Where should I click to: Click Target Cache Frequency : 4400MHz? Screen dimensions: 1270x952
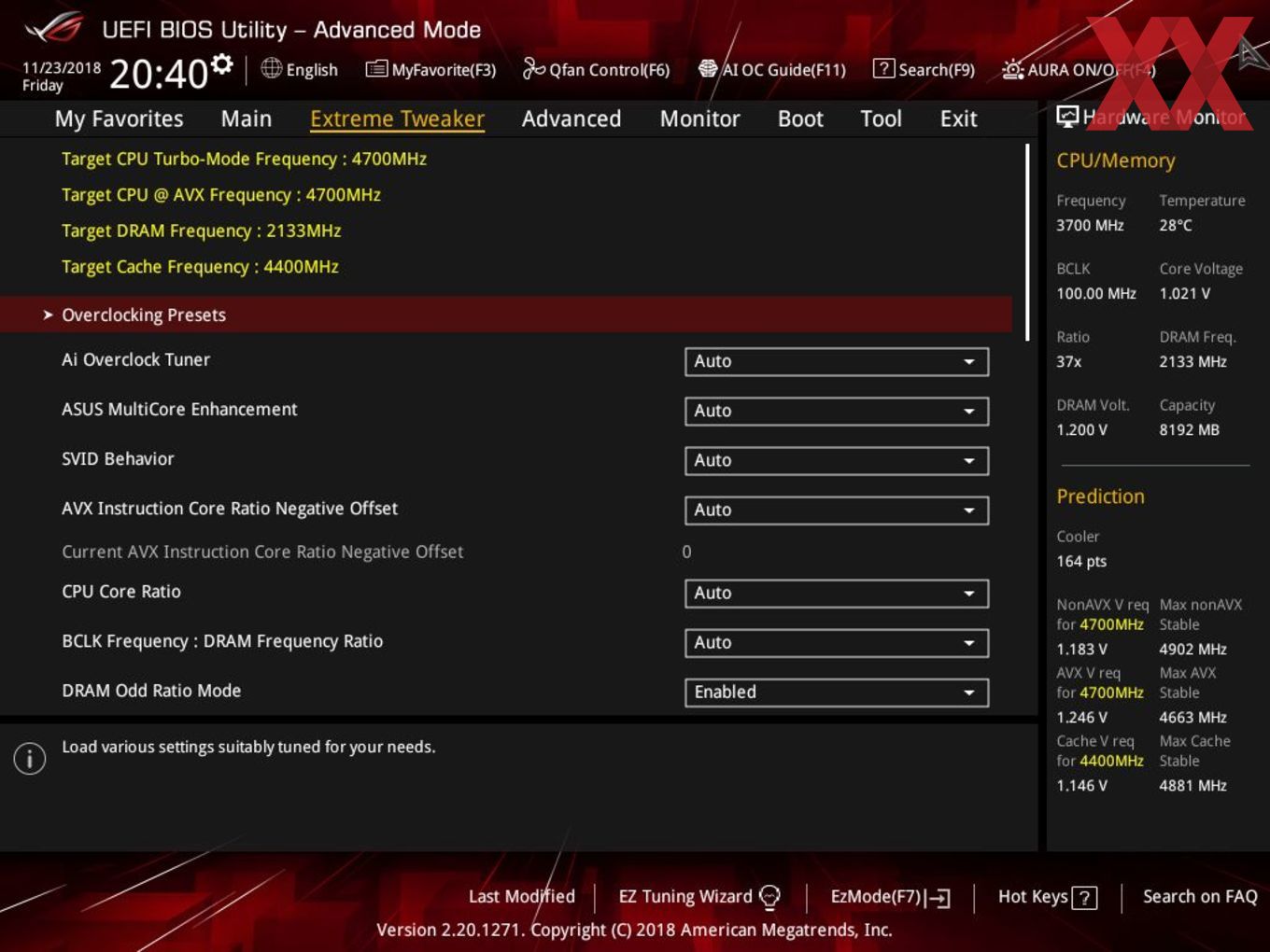coord(200,267)
